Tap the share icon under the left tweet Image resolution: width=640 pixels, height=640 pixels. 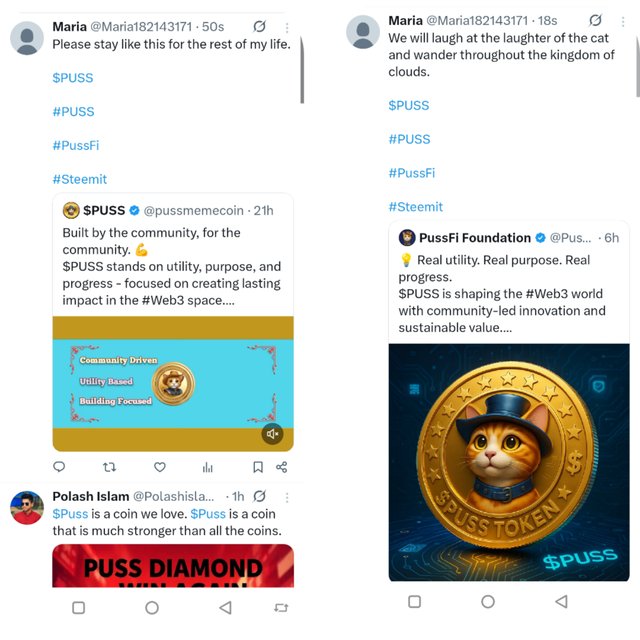[x=282, y=467]
